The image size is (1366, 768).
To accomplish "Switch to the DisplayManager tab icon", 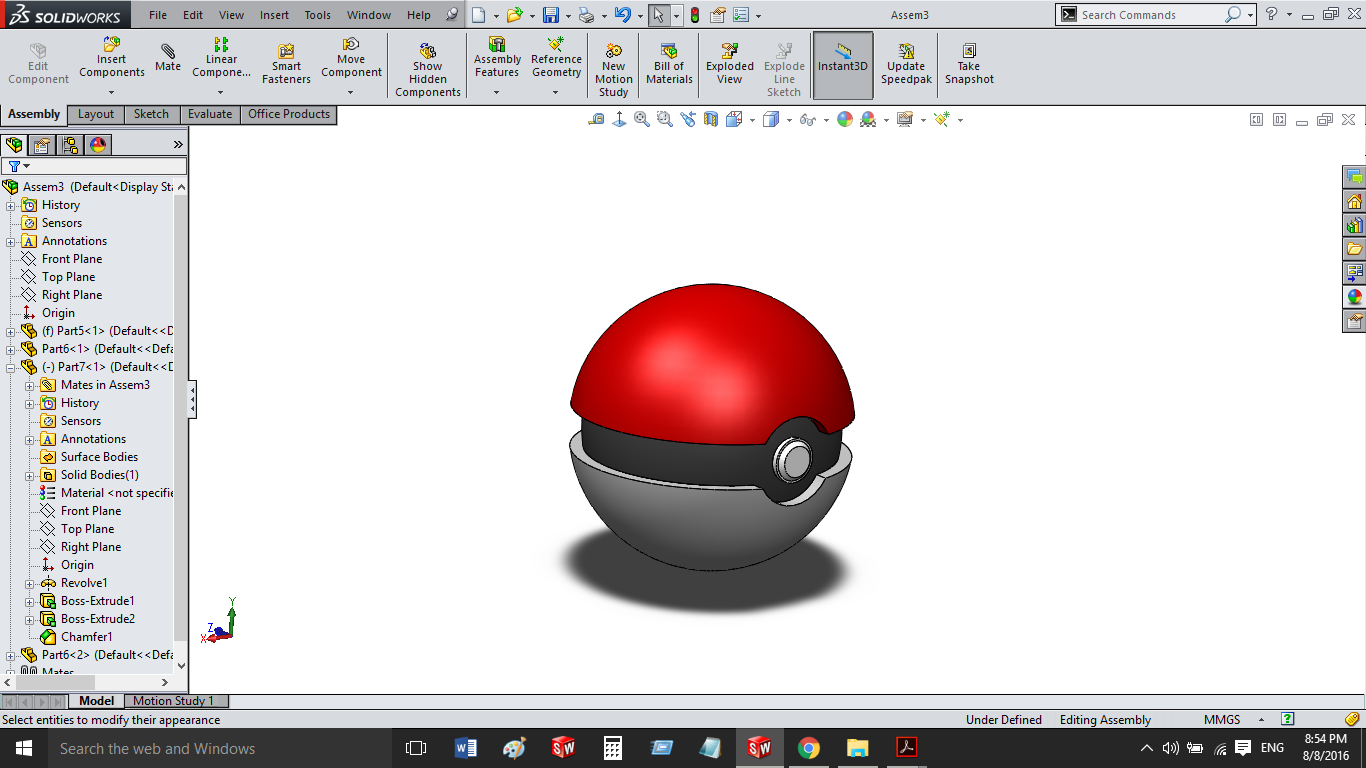I will click(98, 145).
